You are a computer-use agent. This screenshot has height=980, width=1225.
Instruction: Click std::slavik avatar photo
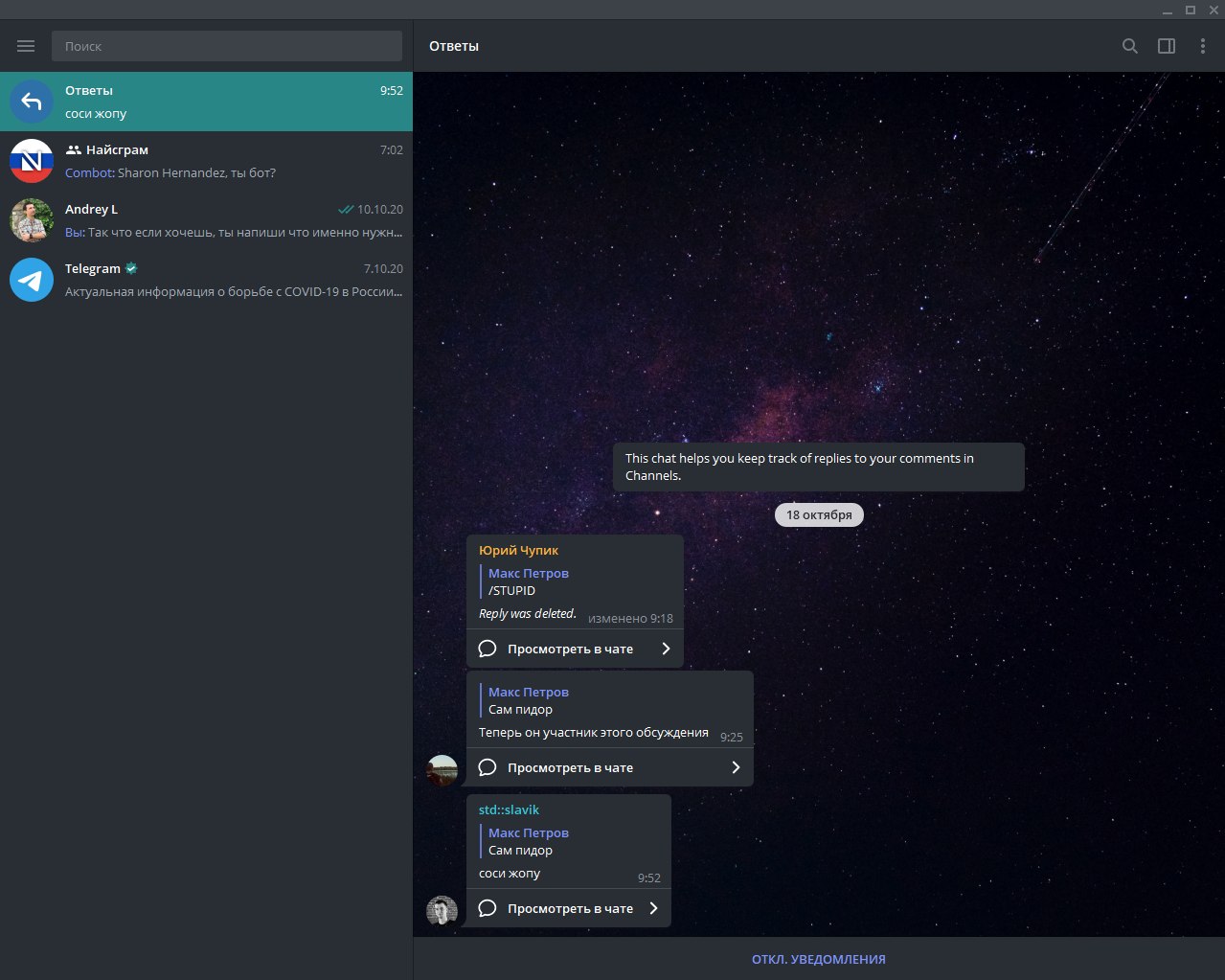click(442, 911)
